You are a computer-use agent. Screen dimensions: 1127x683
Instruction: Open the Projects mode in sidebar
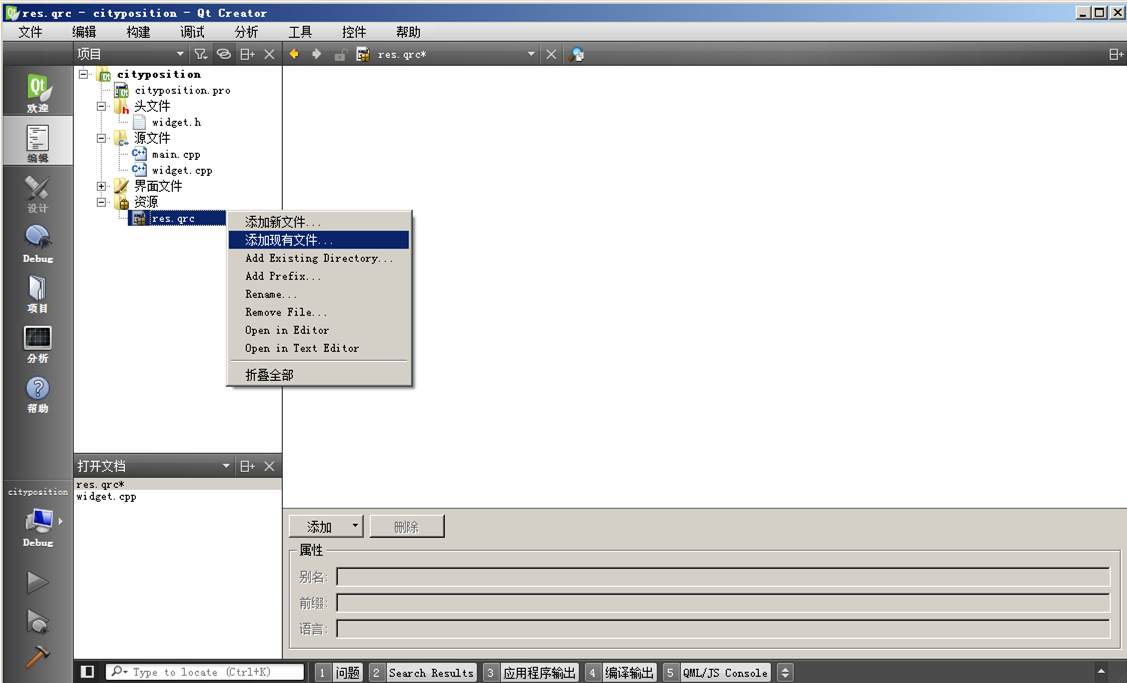pyautogui.click(x=37, y=293)
